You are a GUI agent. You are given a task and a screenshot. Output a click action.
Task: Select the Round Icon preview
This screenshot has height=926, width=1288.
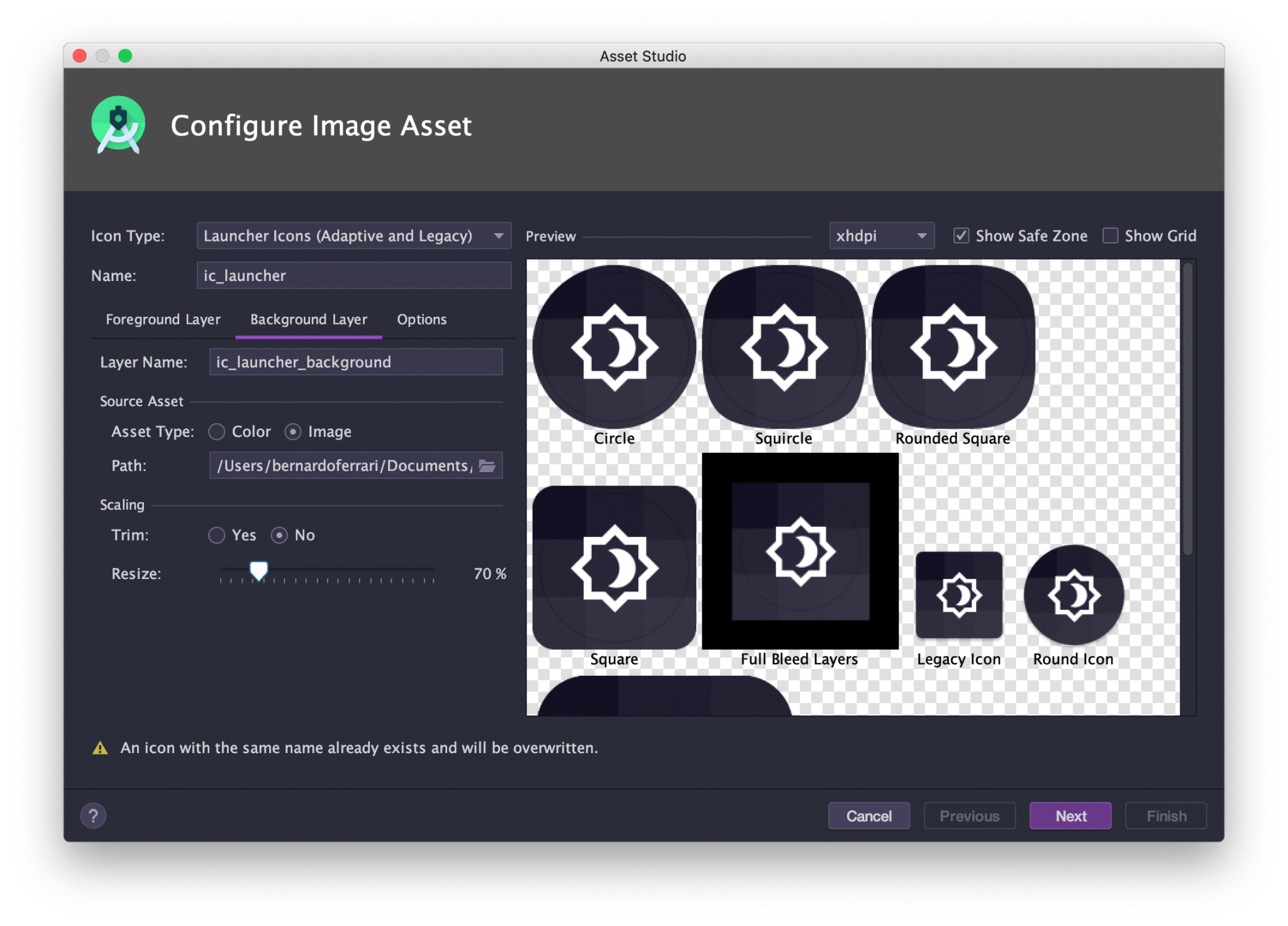[x=1074, y=595]
